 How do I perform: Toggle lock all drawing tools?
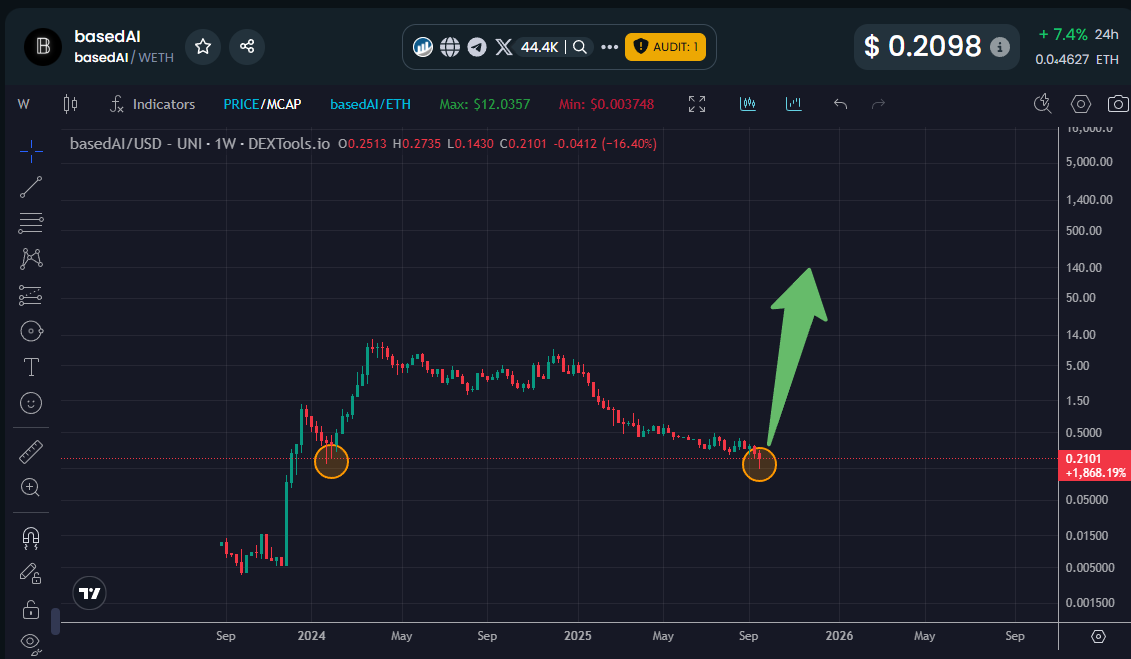pyautogui.click(x=31, y=609)
